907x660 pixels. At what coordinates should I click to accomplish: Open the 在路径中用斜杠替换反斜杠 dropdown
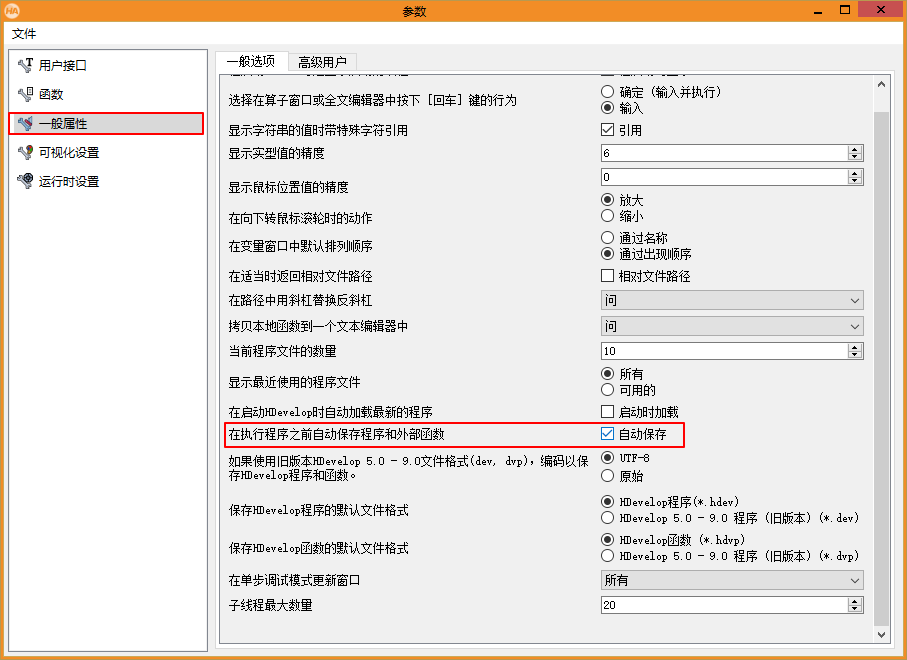click(732, 300)
